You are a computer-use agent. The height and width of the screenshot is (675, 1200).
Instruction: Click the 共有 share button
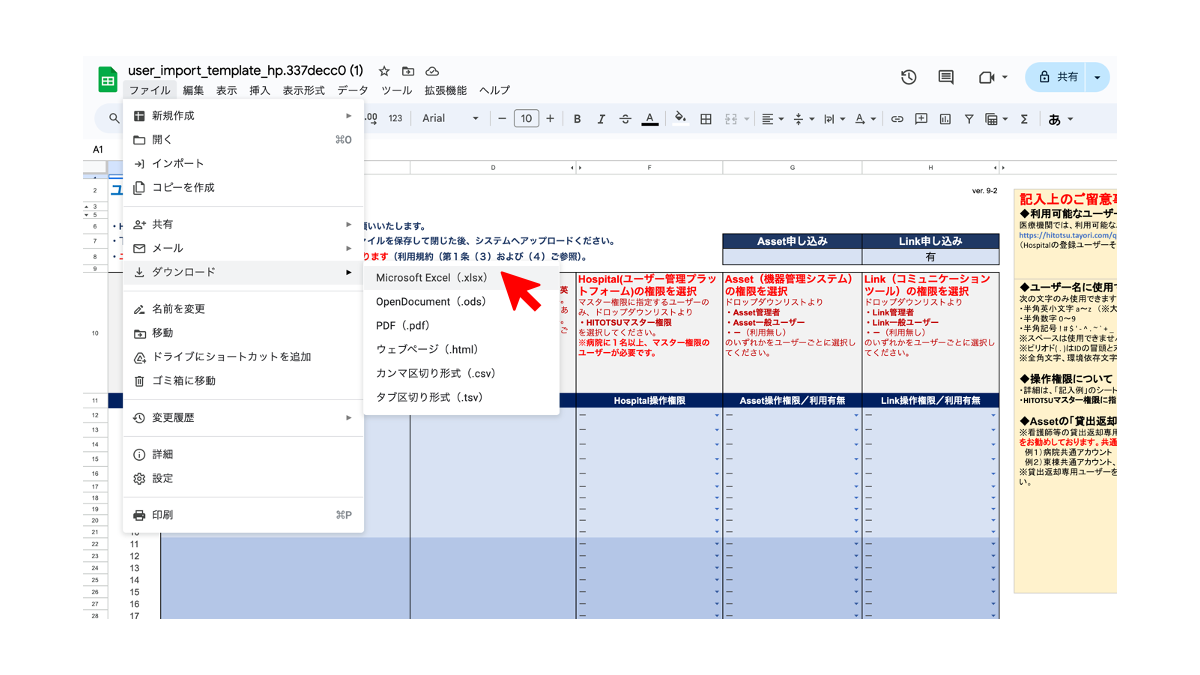1058,77
